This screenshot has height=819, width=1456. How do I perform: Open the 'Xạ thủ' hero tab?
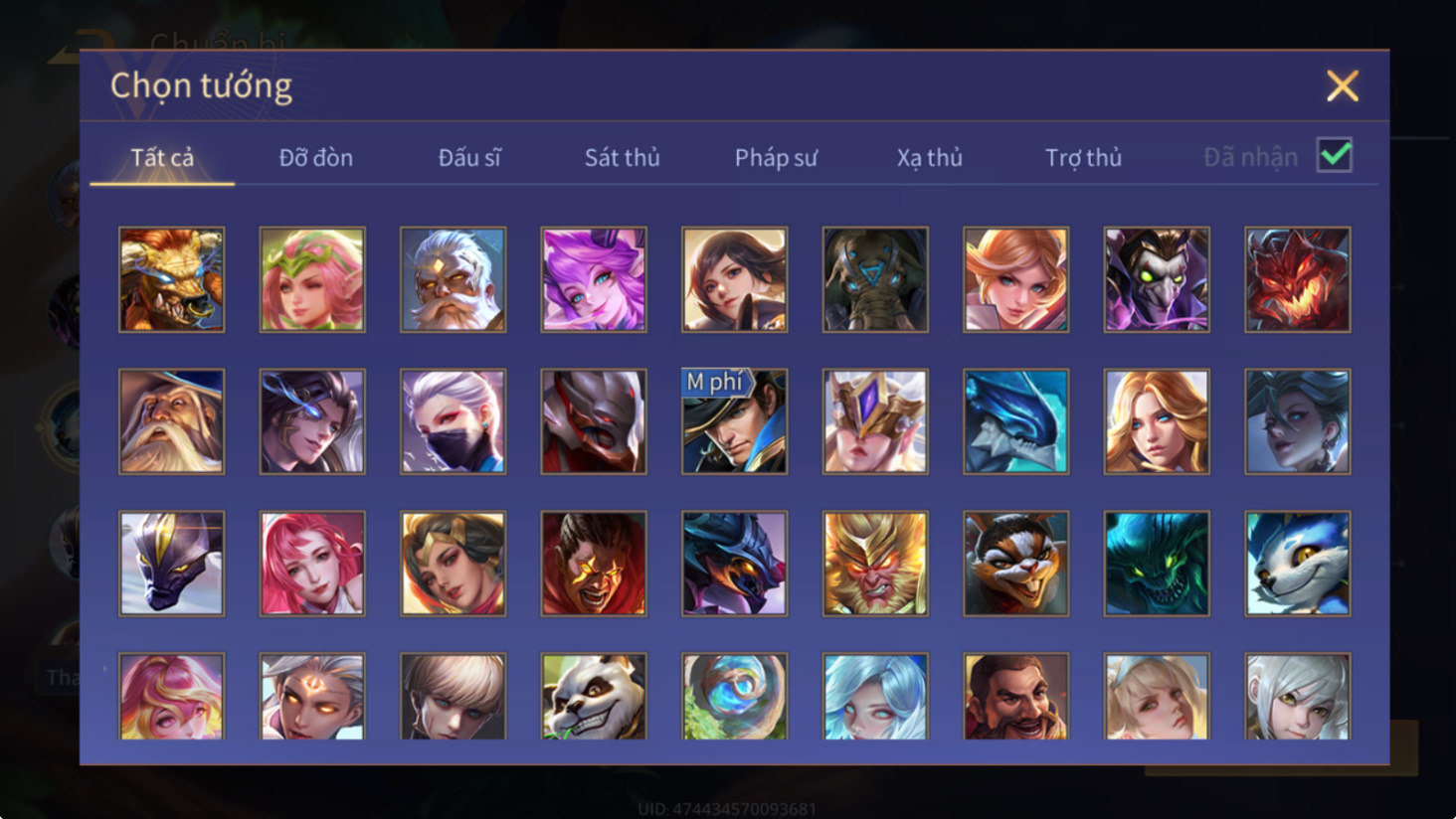[x=930, y=157]
